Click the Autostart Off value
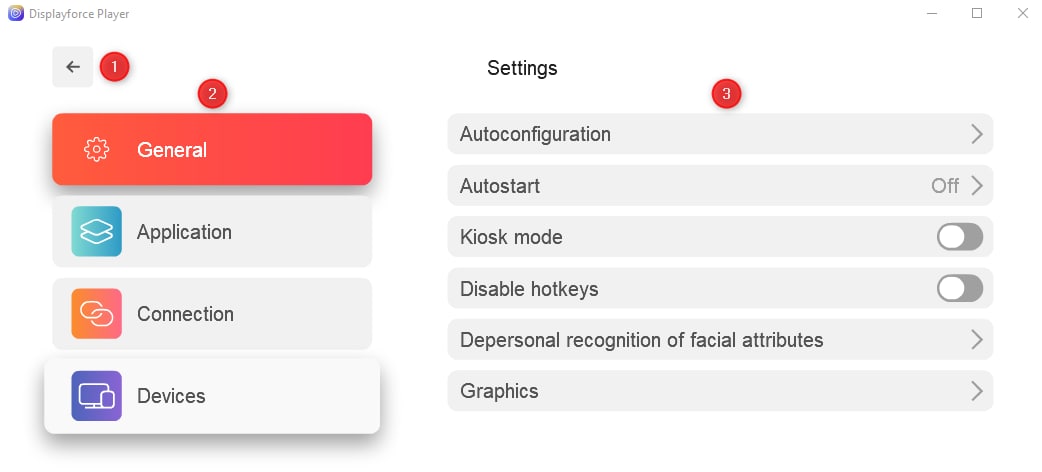Screen dimensions: 1042x472 tap(945, 185)
